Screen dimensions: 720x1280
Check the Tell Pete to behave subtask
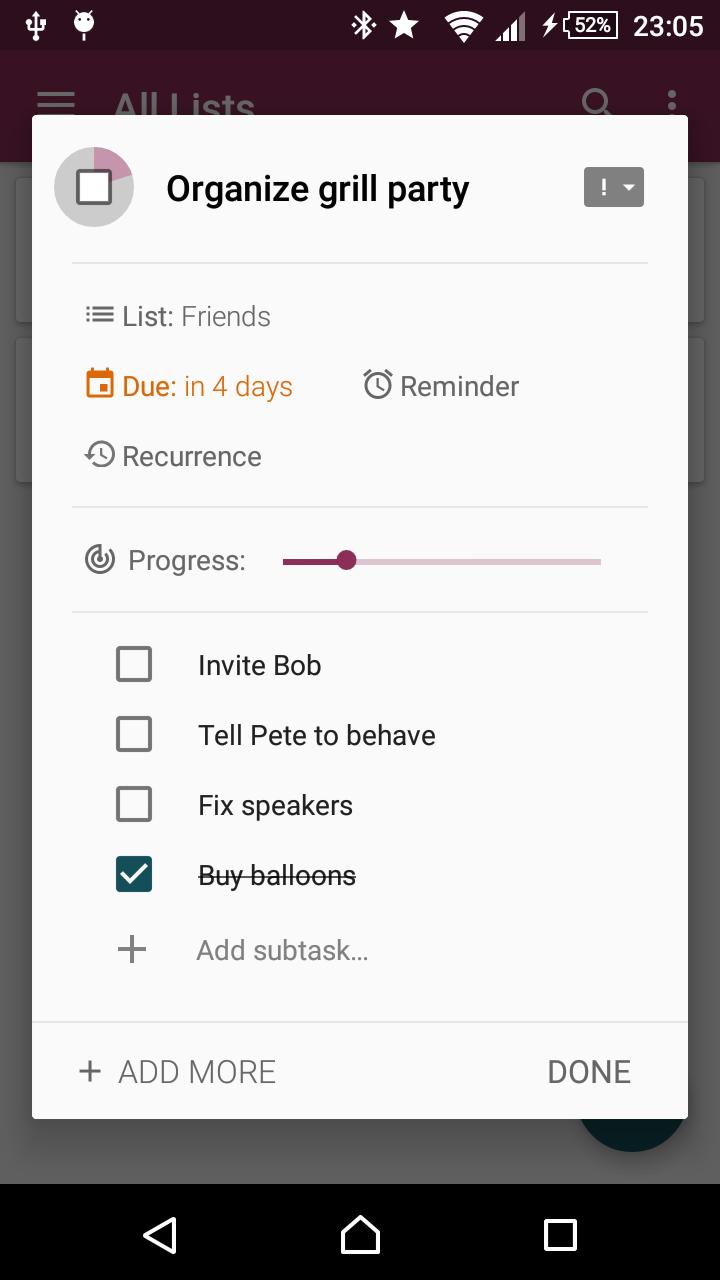point(134,734)
